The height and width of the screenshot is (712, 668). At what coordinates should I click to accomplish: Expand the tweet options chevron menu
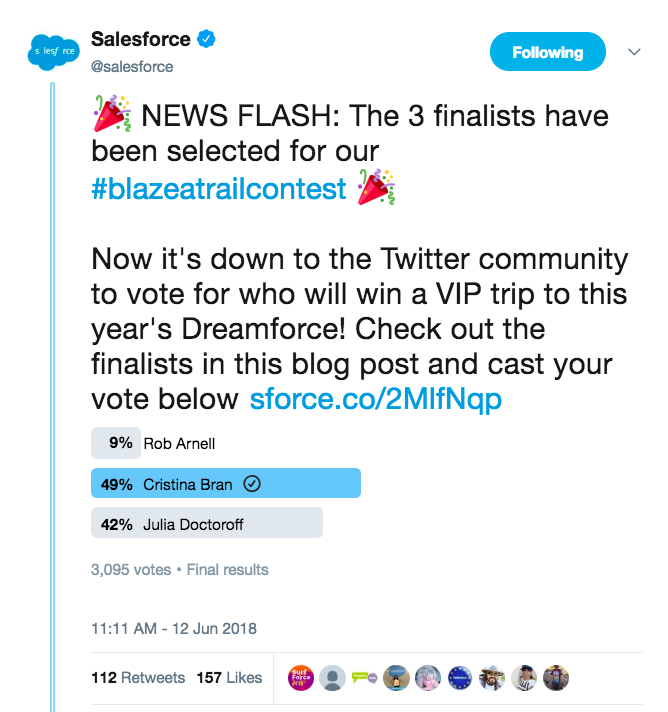[x=633, y=52]
